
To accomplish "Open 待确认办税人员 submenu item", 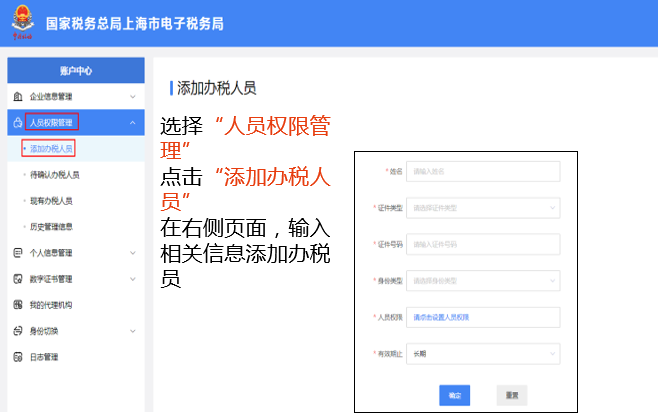I will point(54,175).
